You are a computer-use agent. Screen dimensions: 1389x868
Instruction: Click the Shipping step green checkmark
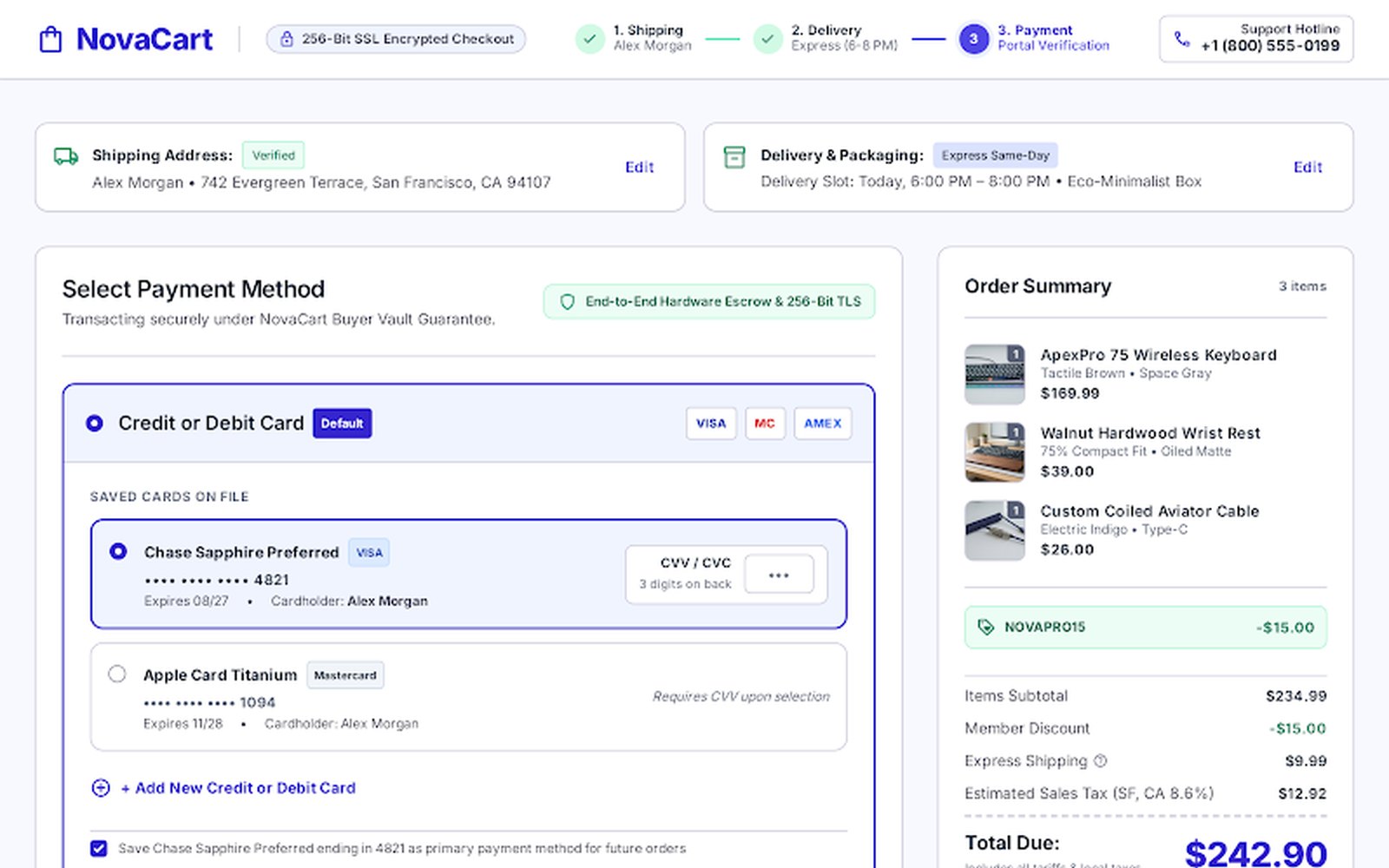point(590,39)
